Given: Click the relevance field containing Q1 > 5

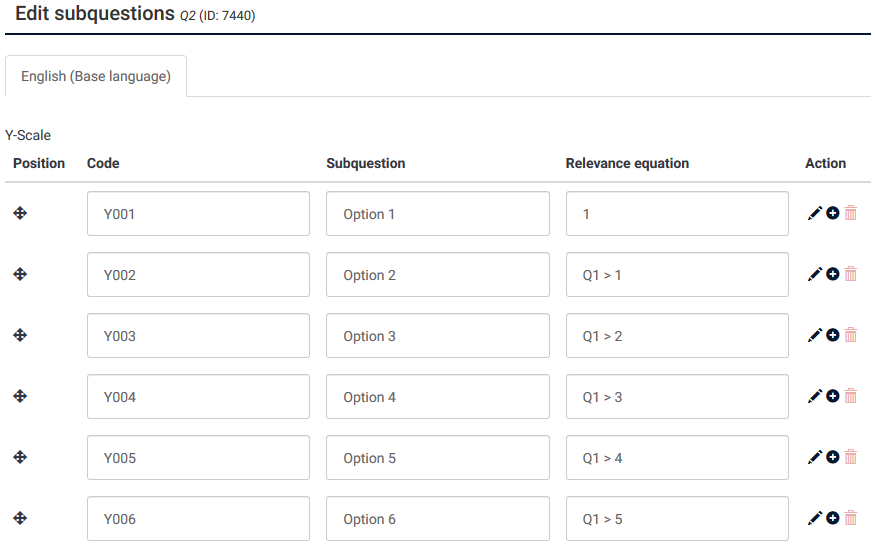Looking at the screenshot, I should coord(677,519).
